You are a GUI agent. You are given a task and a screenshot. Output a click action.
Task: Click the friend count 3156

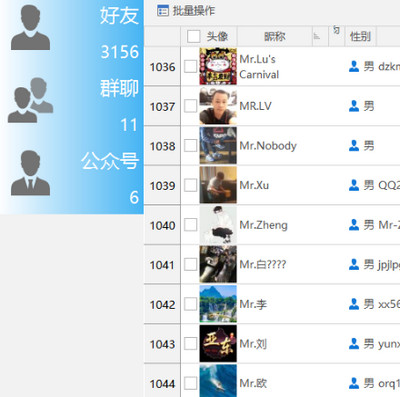120,52
